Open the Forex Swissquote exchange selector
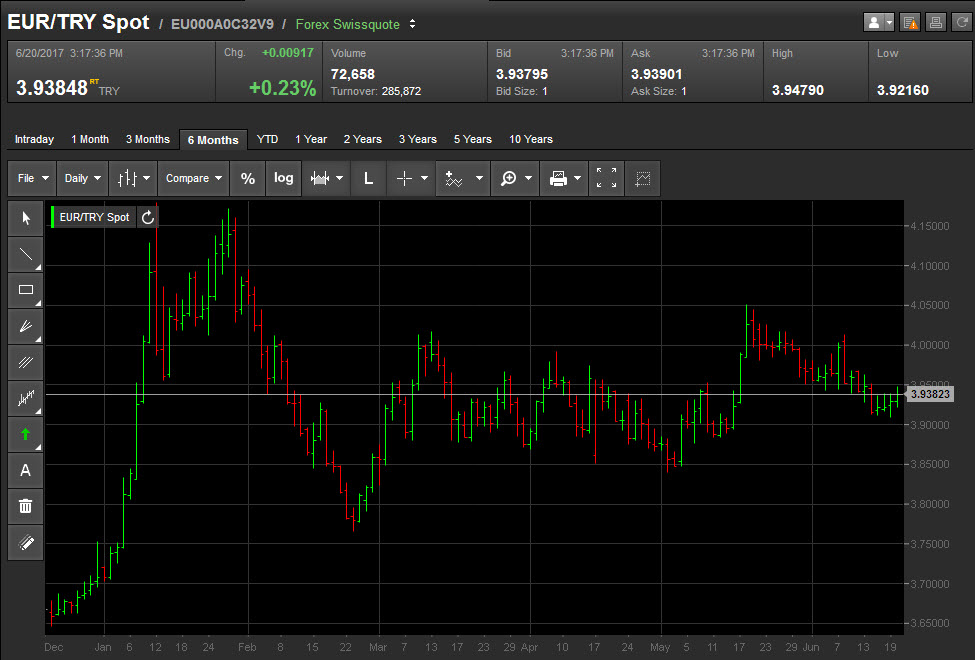This screenshot has height=660, width=975. (x=356, y=23)
